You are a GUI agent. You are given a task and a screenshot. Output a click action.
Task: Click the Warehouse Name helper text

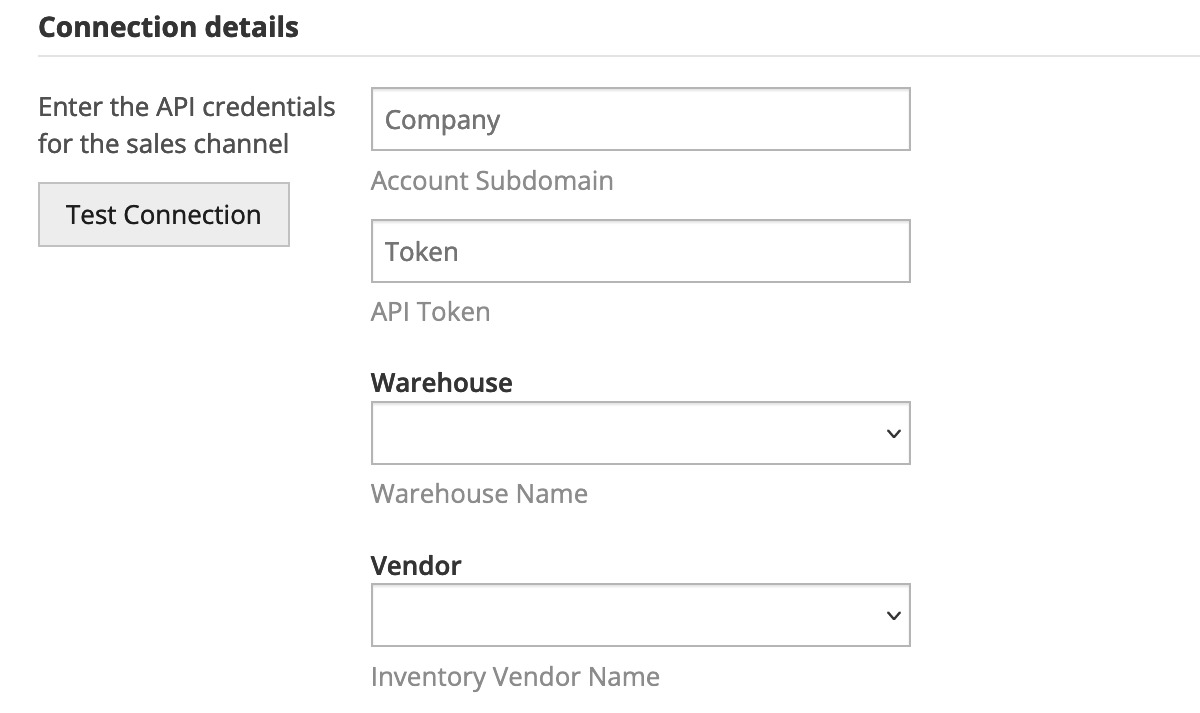pyautogui.click(x=479, y=494)
